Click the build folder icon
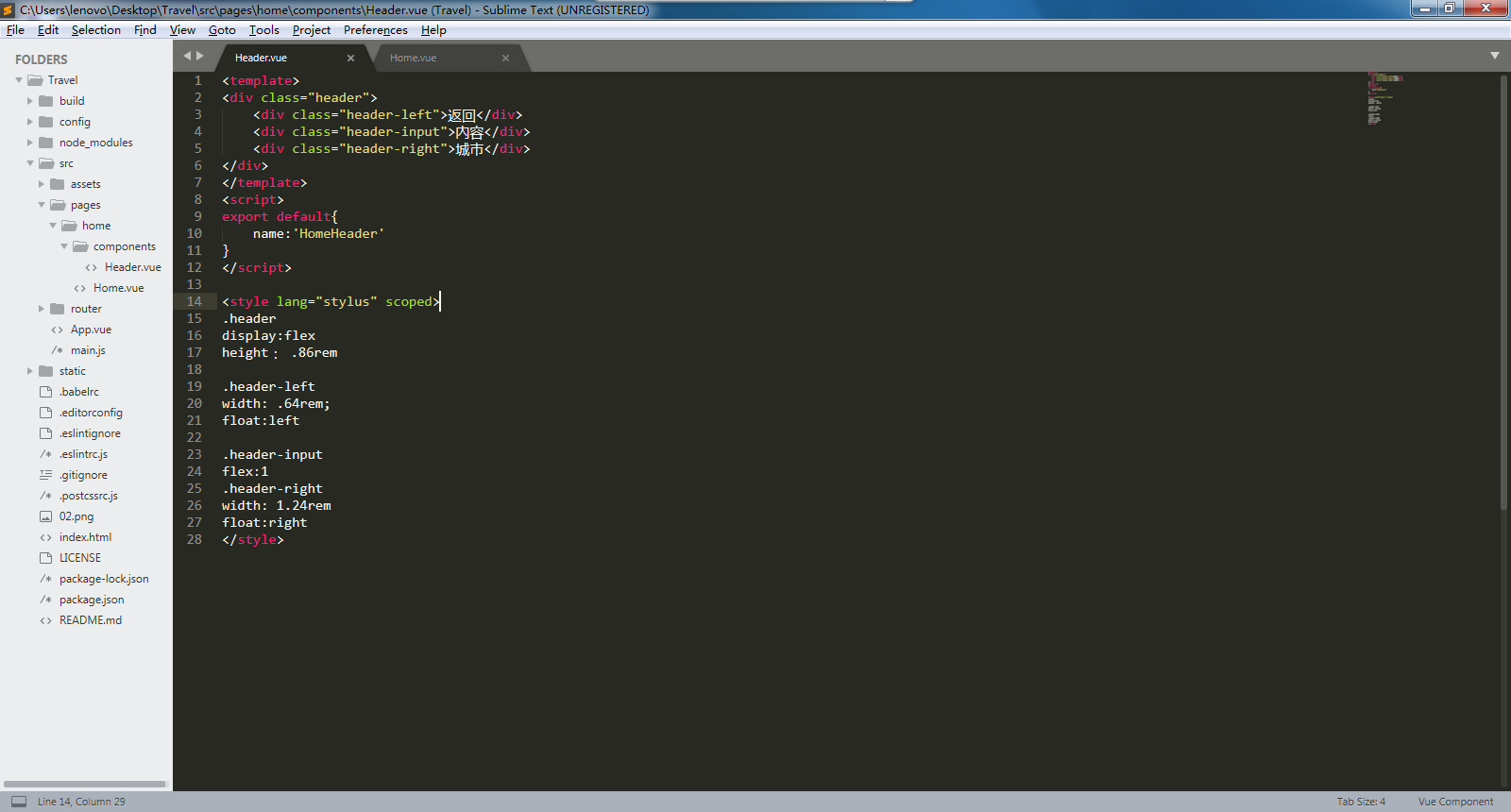Viewport: 1511px width, 812px height. (45, 101)
